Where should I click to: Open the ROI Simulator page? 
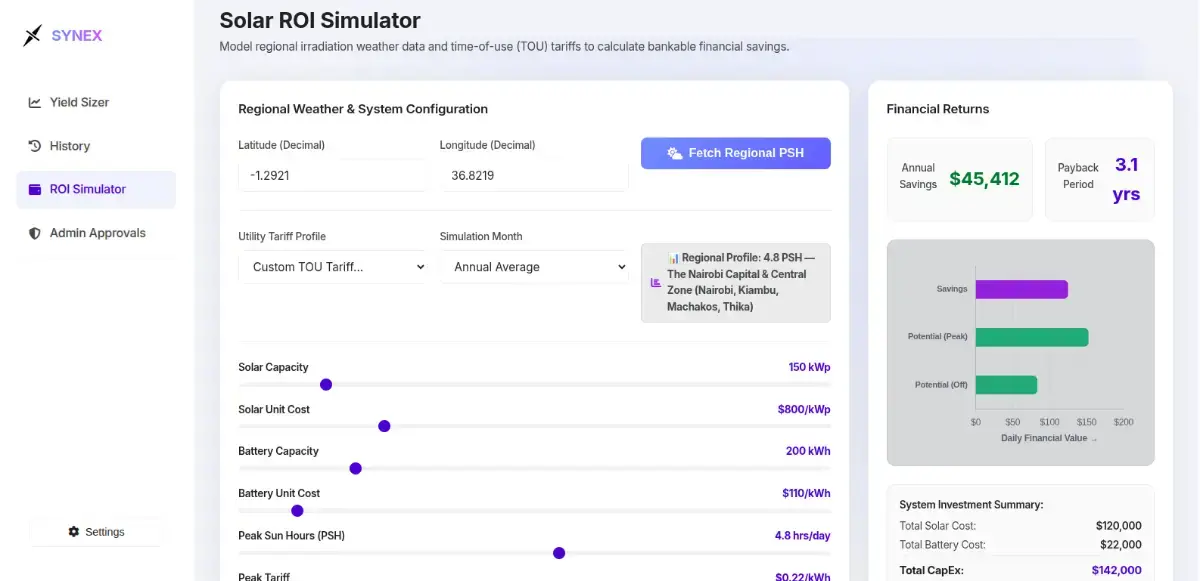coord(96,189)
